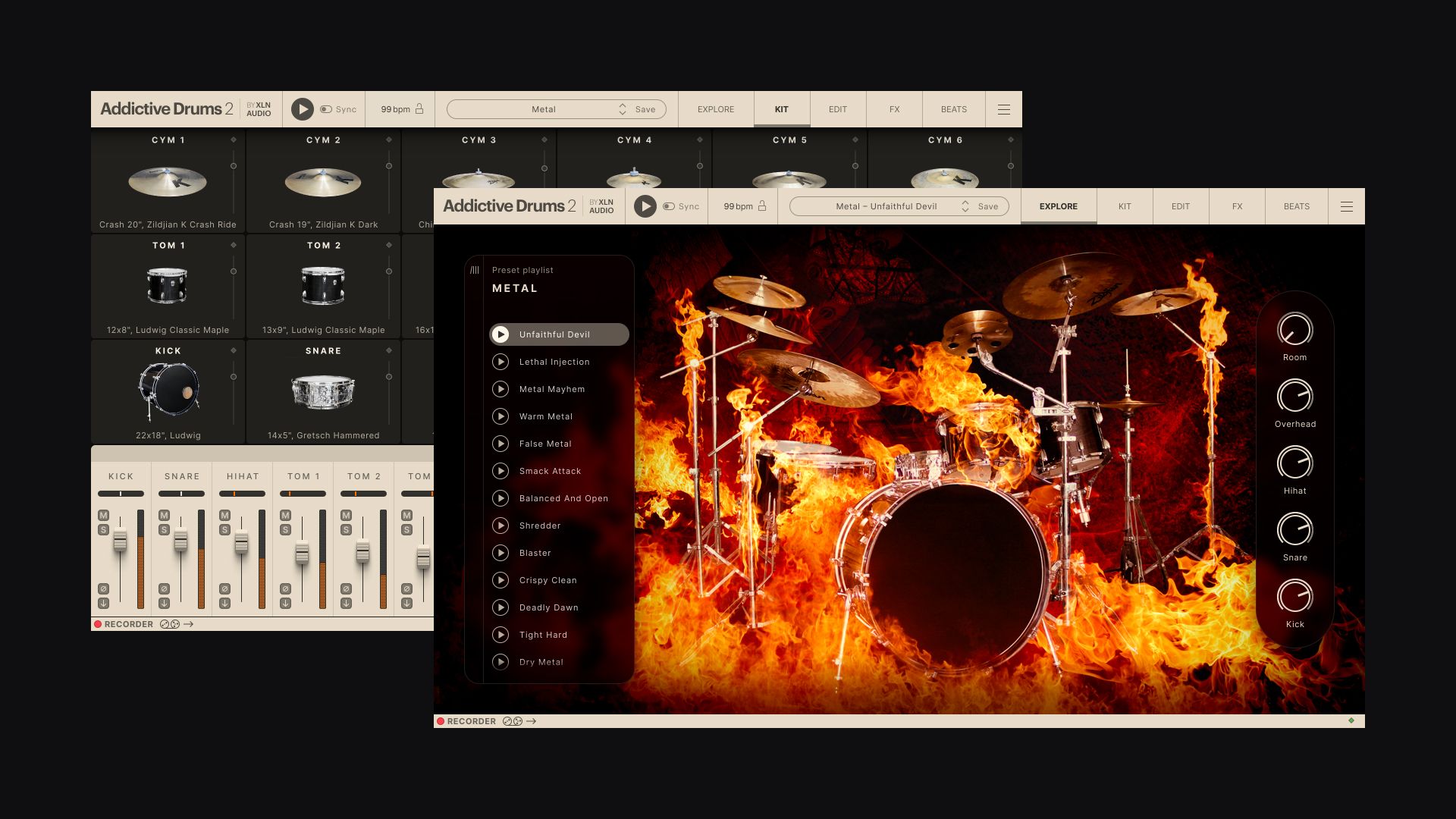Screen dimensions: 1456x819
Task: Click the SNARE channel output arrow button
Action: pos(164,604)
